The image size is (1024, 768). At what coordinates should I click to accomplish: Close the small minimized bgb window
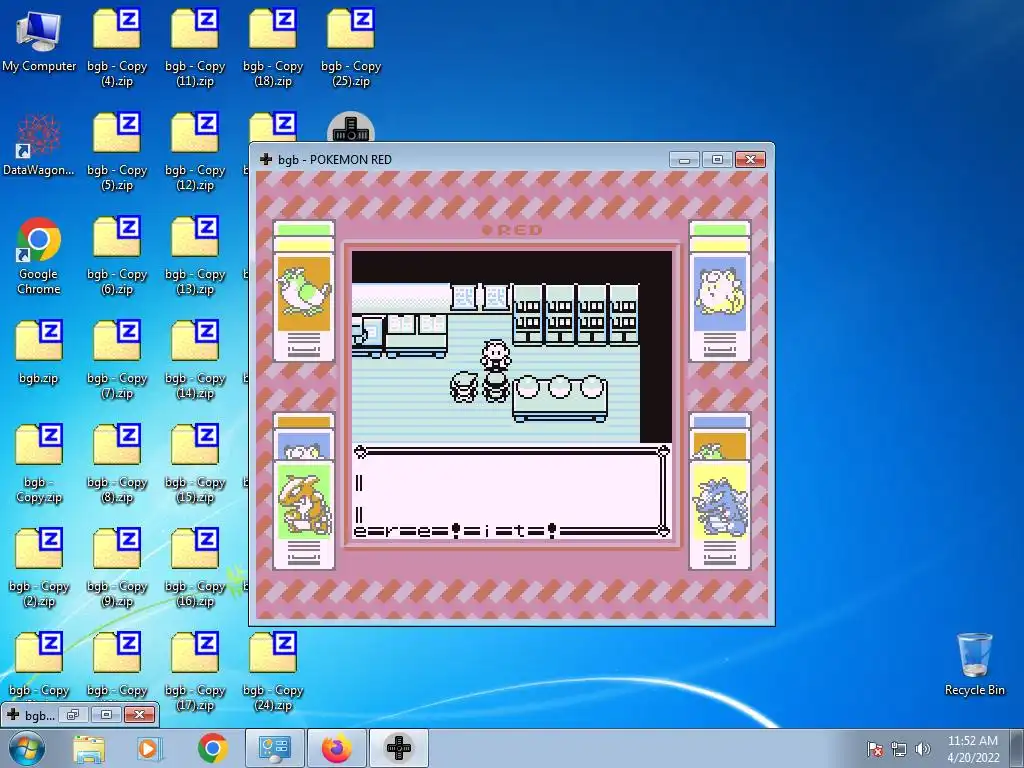pyautogui.click(x=139, y=714)
